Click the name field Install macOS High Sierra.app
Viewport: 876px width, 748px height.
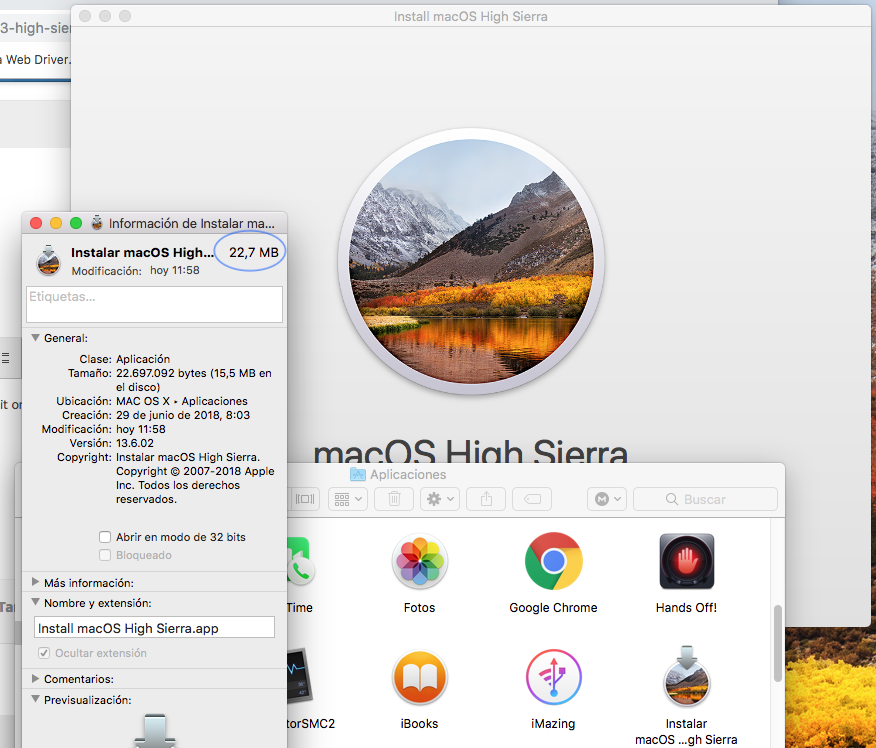pyautogui.click(x=154, y=627)
